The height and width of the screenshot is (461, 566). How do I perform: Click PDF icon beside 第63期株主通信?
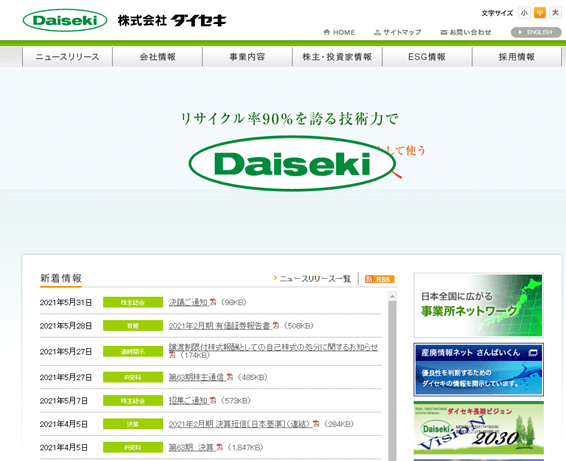tap(230, 377)
